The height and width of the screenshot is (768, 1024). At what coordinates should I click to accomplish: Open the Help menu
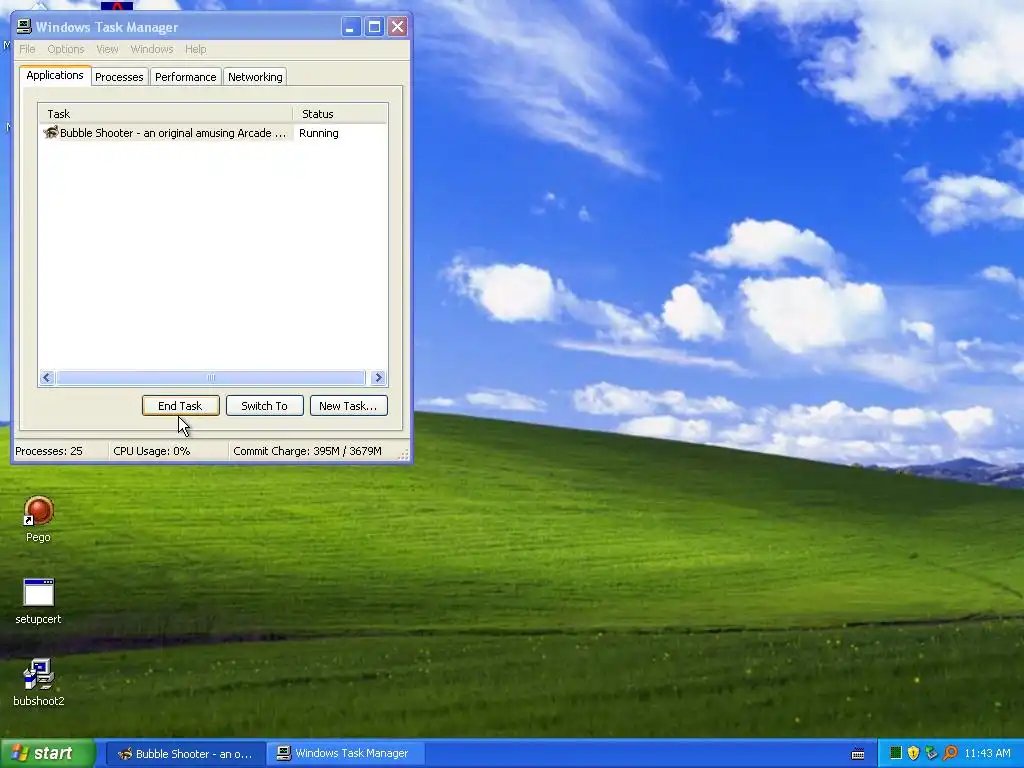point(195,49)
